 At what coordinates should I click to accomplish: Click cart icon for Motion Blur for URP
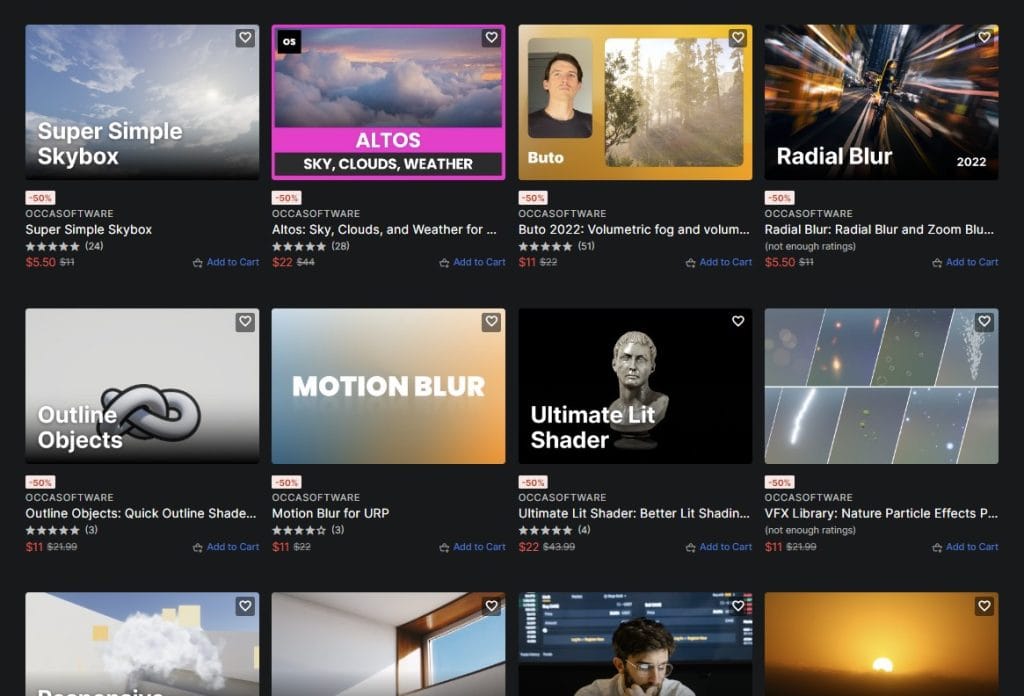pyautogui.click(x=444, y=548)
